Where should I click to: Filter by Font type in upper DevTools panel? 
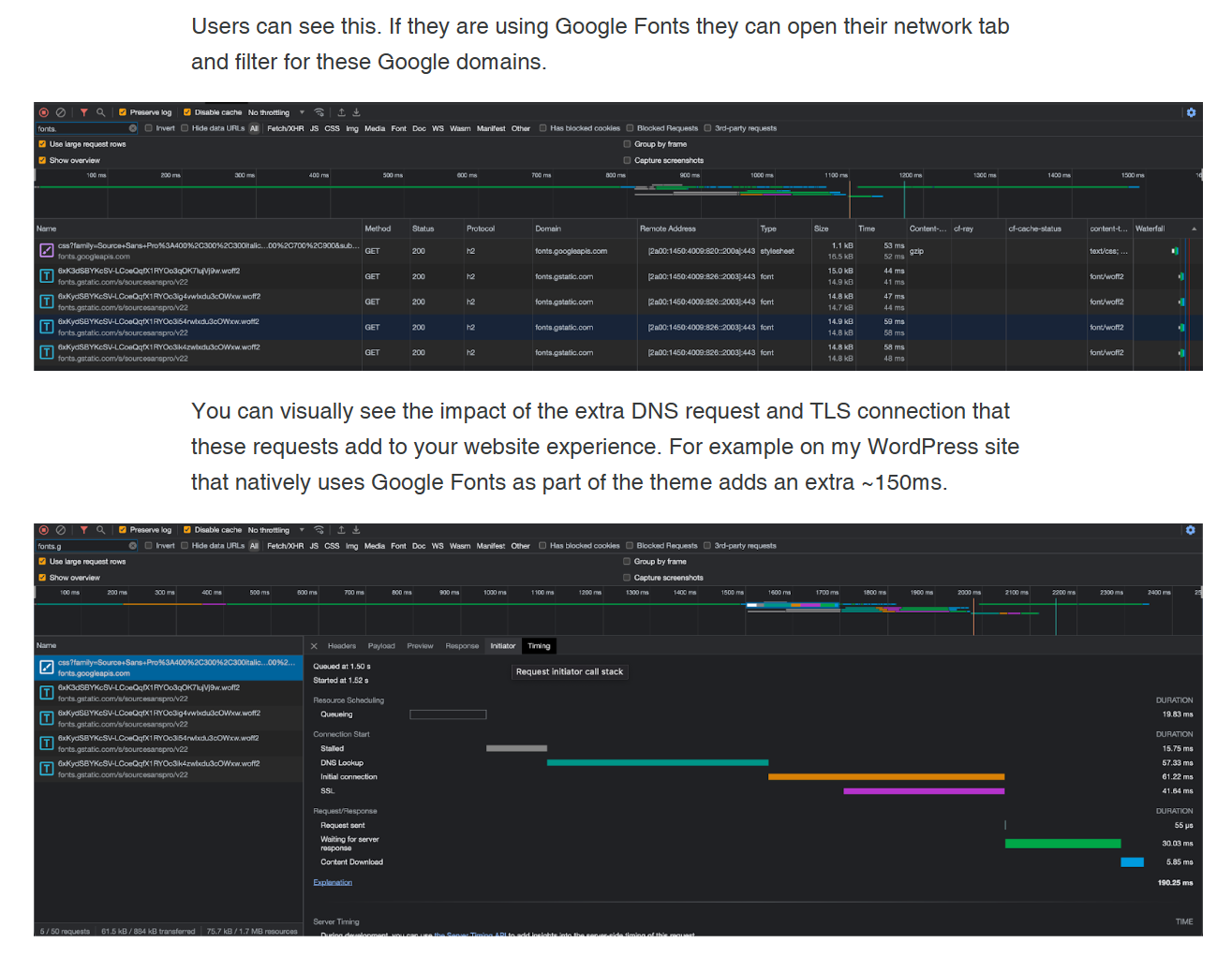click(x=399, y=128)
